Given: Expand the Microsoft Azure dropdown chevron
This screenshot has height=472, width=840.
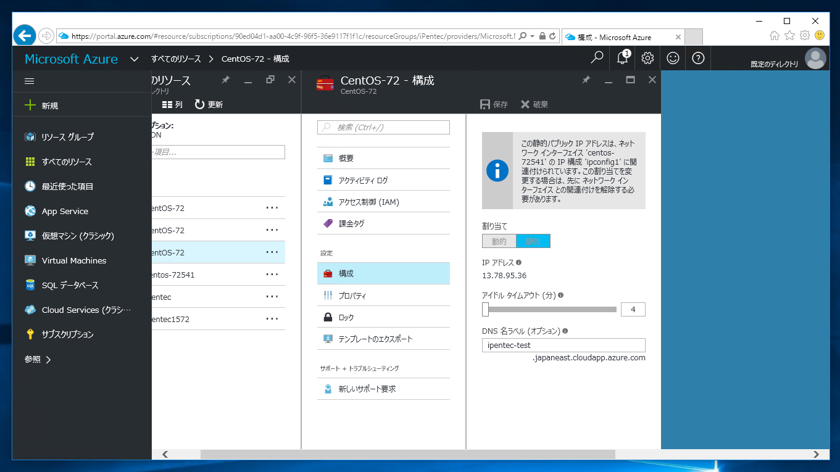Looking at the screenshot, I should tap(134, 59).
